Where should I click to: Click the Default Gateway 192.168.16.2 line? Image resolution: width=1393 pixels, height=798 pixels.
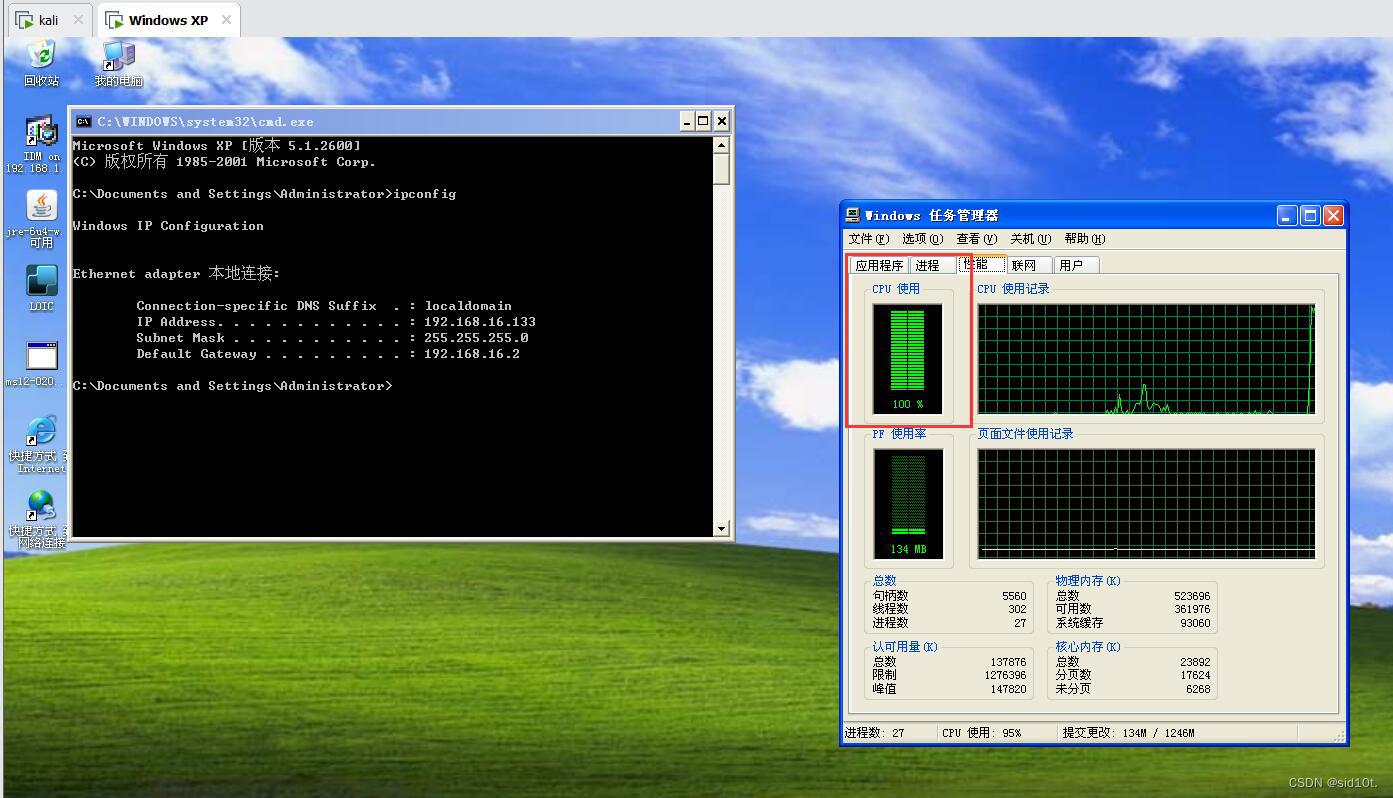(328, 354)
